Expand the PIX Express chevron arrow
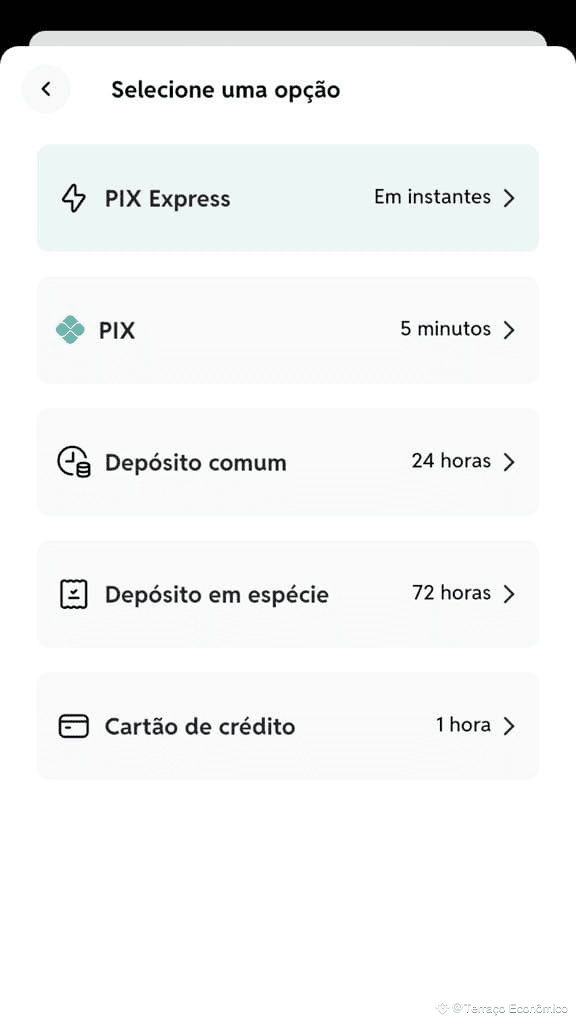The height and width of the screenshot is (1024, 576). [509, 198]
